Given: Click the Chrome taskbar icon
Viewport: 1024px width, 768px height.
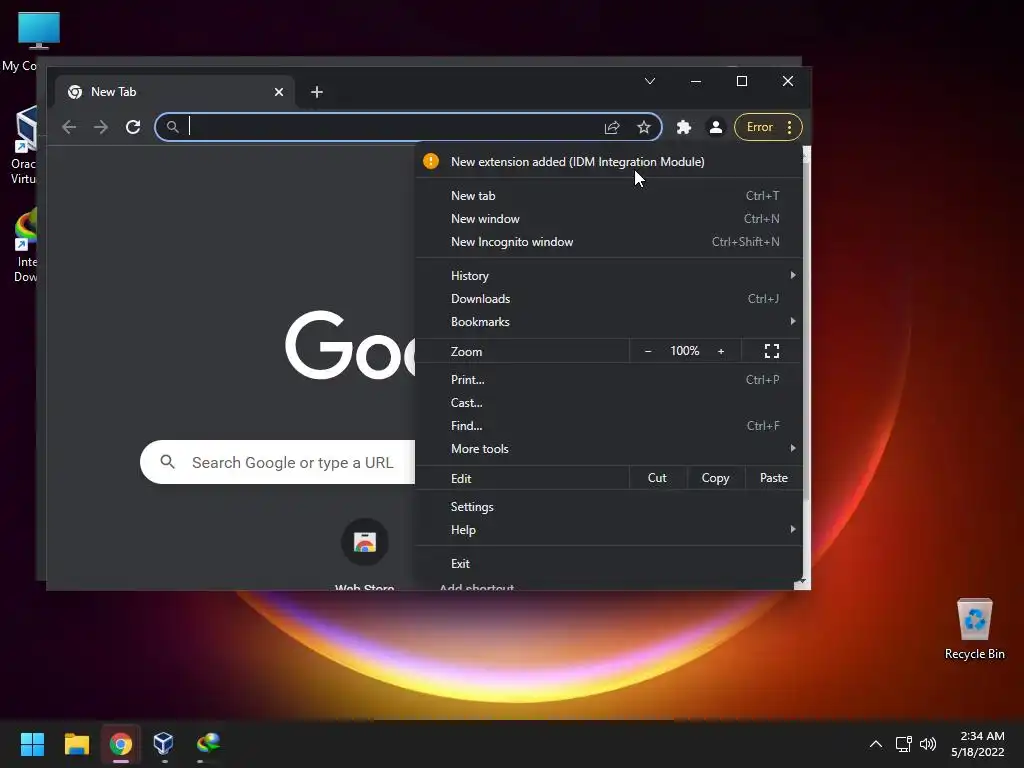Looking at the screenshot, I should 121,744.
